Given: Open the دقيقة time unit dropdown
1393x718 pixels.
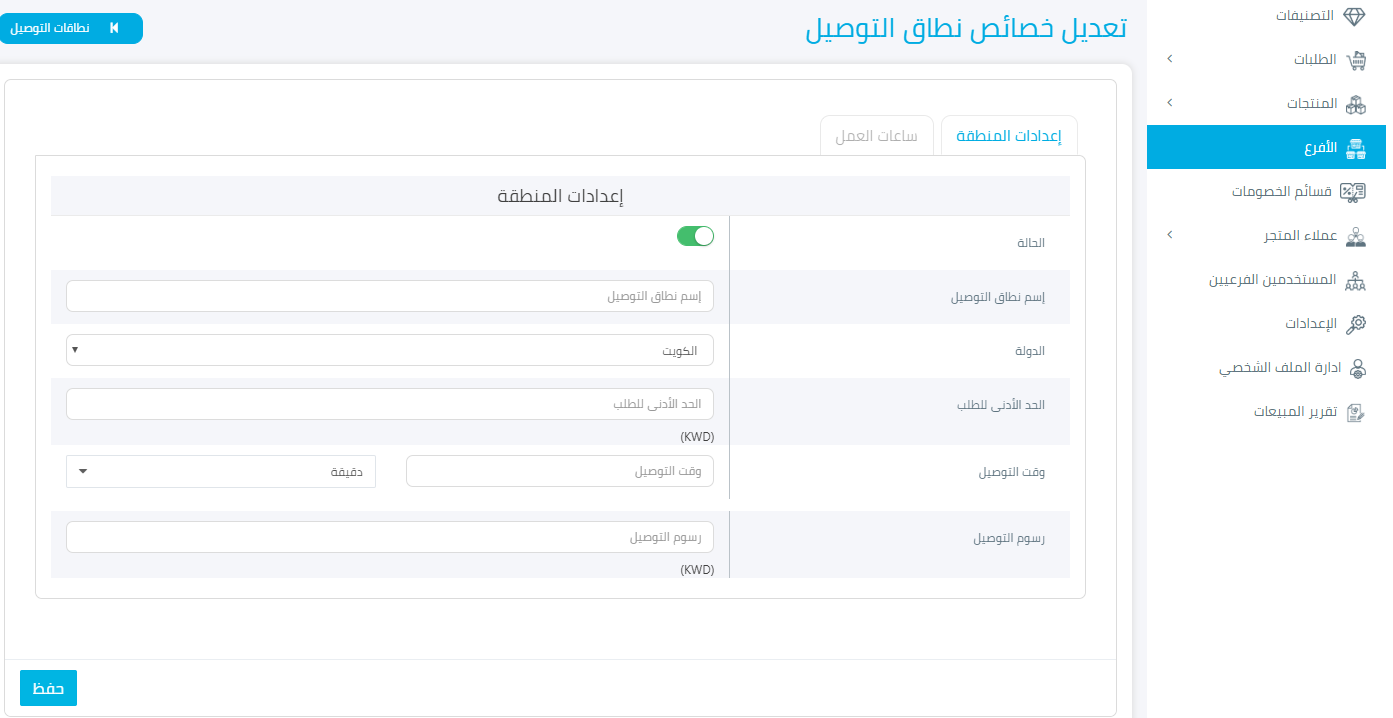Looking at the screenshot, I should [x=221, y=471].
